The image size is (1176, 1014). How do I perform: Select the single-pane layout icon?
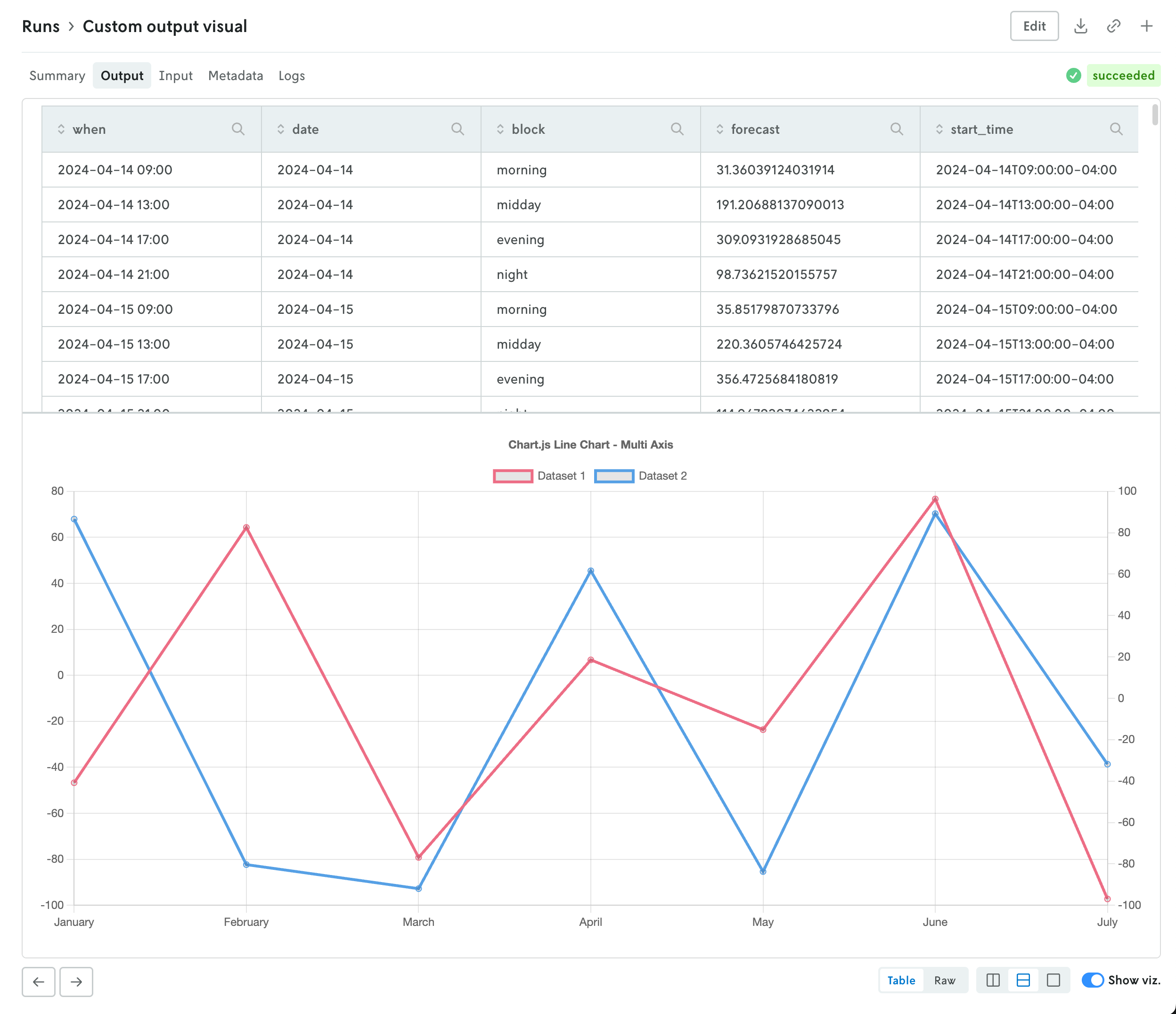tap(1053, 980)
